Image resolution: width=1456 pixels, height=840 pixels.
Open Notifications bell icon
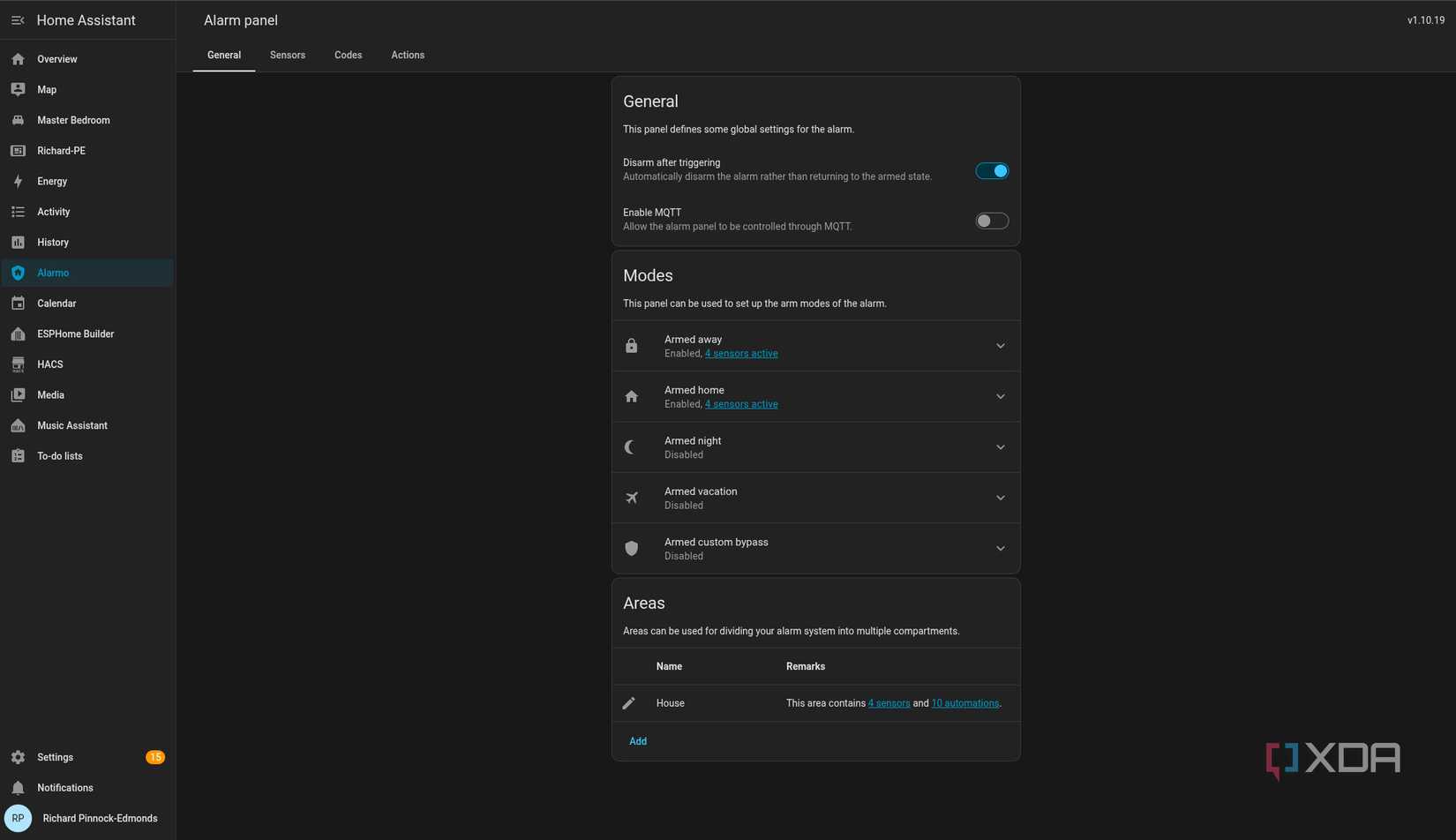pos(18,788)
